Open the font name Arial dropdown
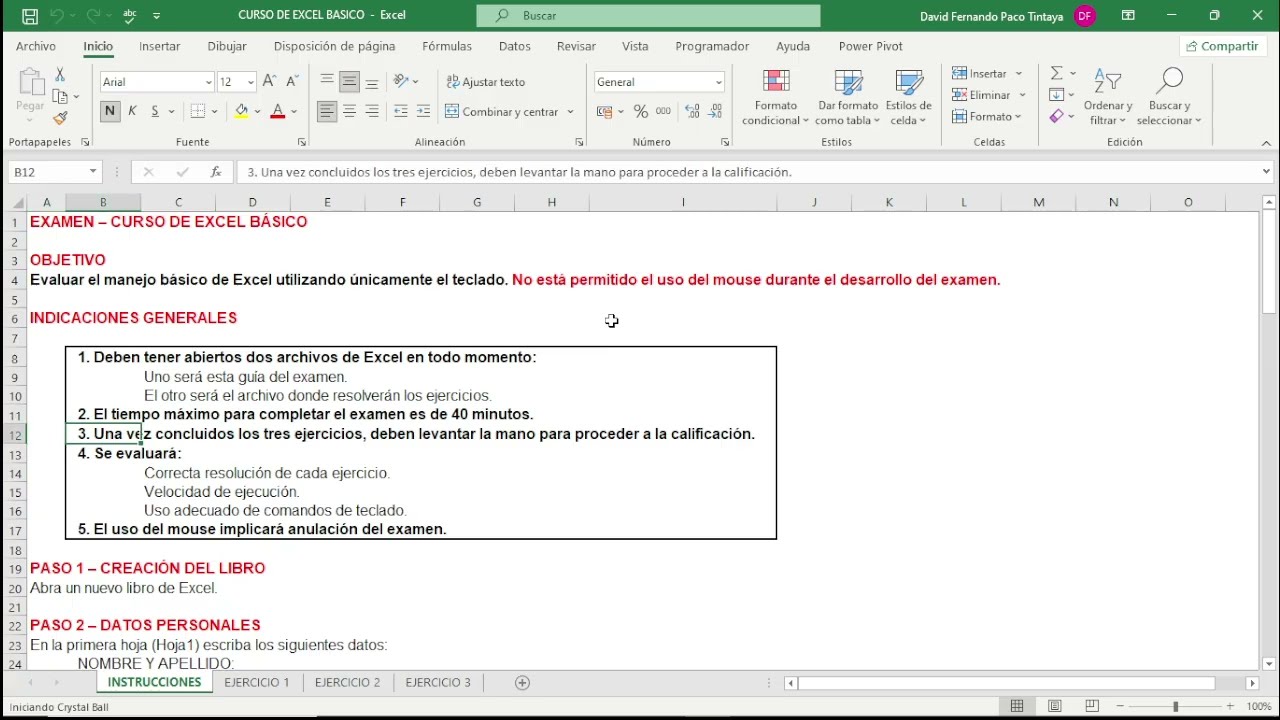 (x=208, y=82)
